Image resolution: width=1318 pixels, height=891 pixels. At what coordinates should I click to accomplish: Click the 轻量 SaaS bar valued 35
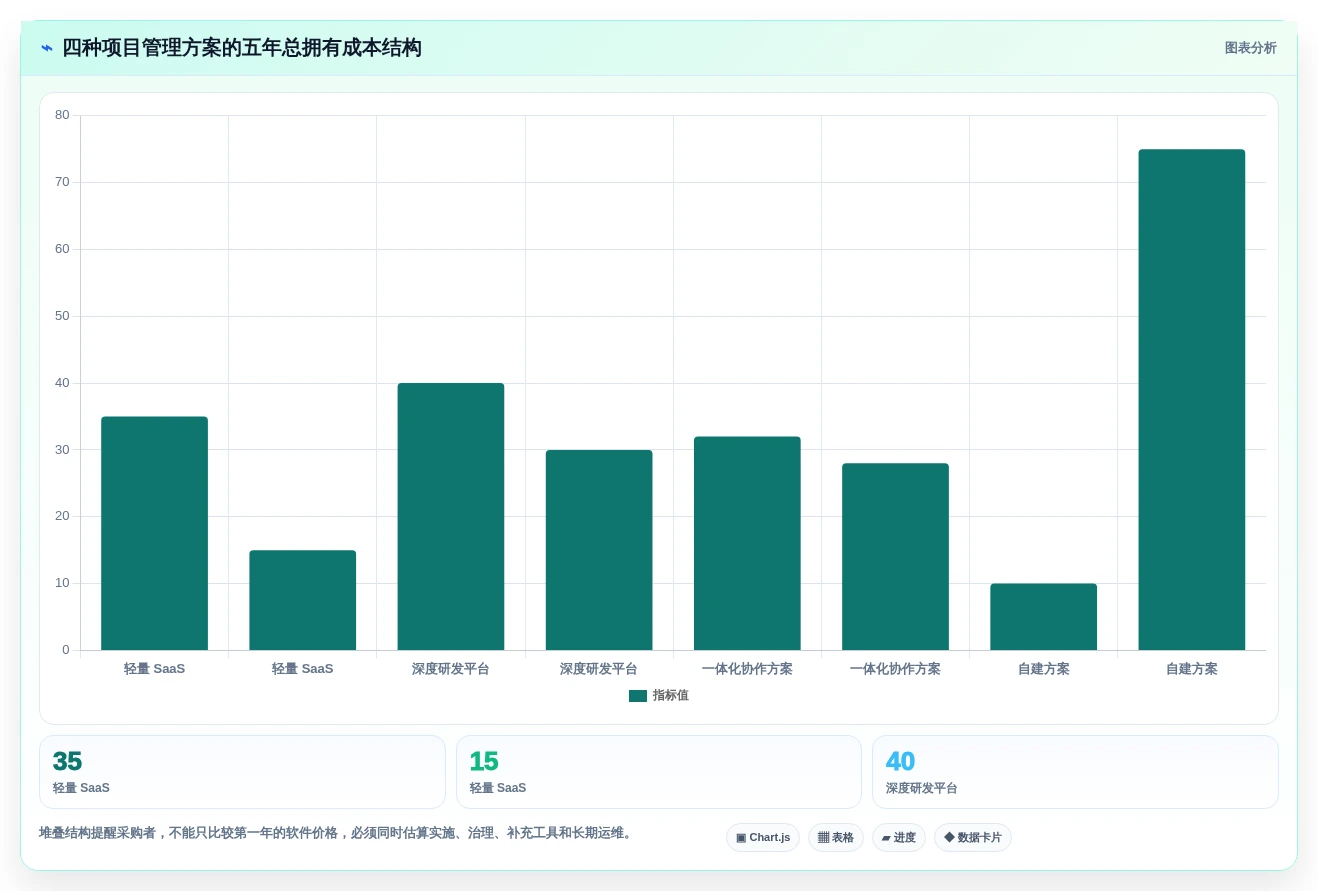pyautogui.click(x=155, y=533)
